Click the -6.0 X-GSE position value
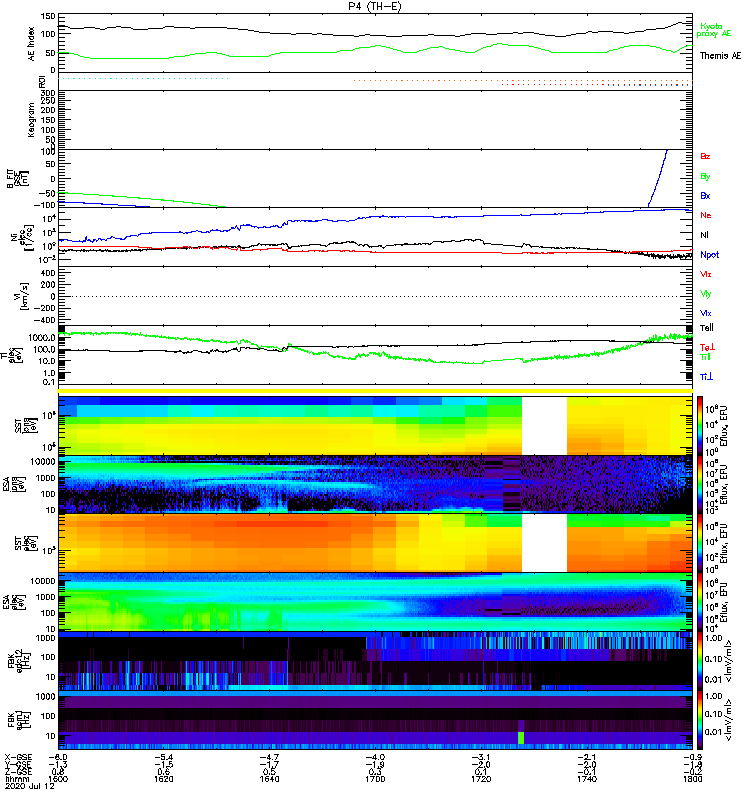Image resolution: width=750 pixels, height=800 pixels. (58, 757)
